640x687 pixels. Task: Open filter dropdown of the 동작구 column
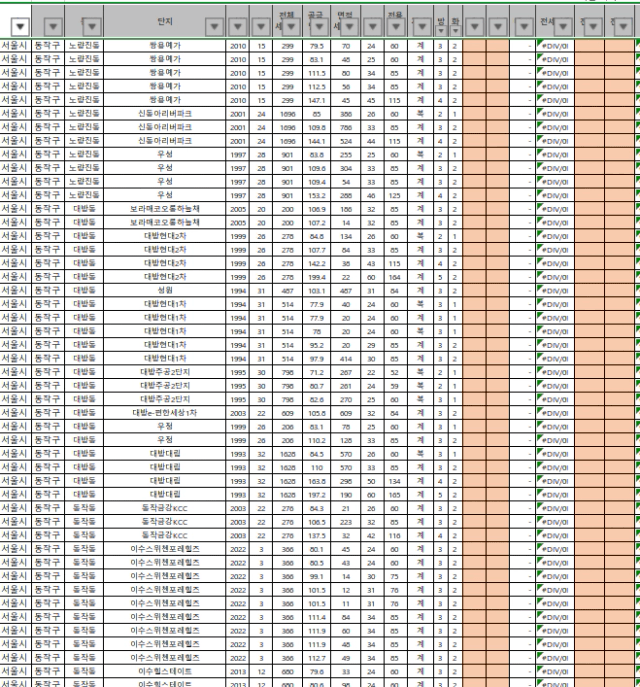[53, 27]
